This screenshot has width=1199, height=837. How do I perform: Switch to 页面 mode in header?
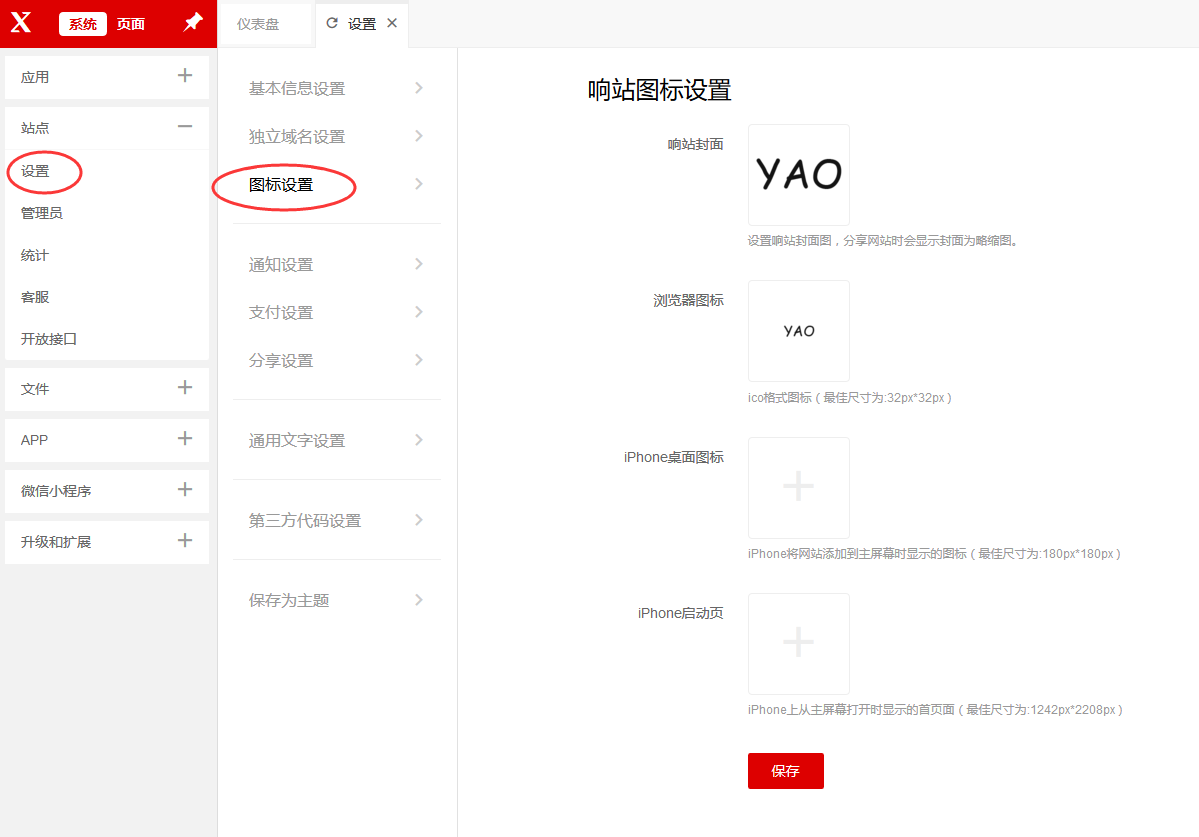[131, 24]
